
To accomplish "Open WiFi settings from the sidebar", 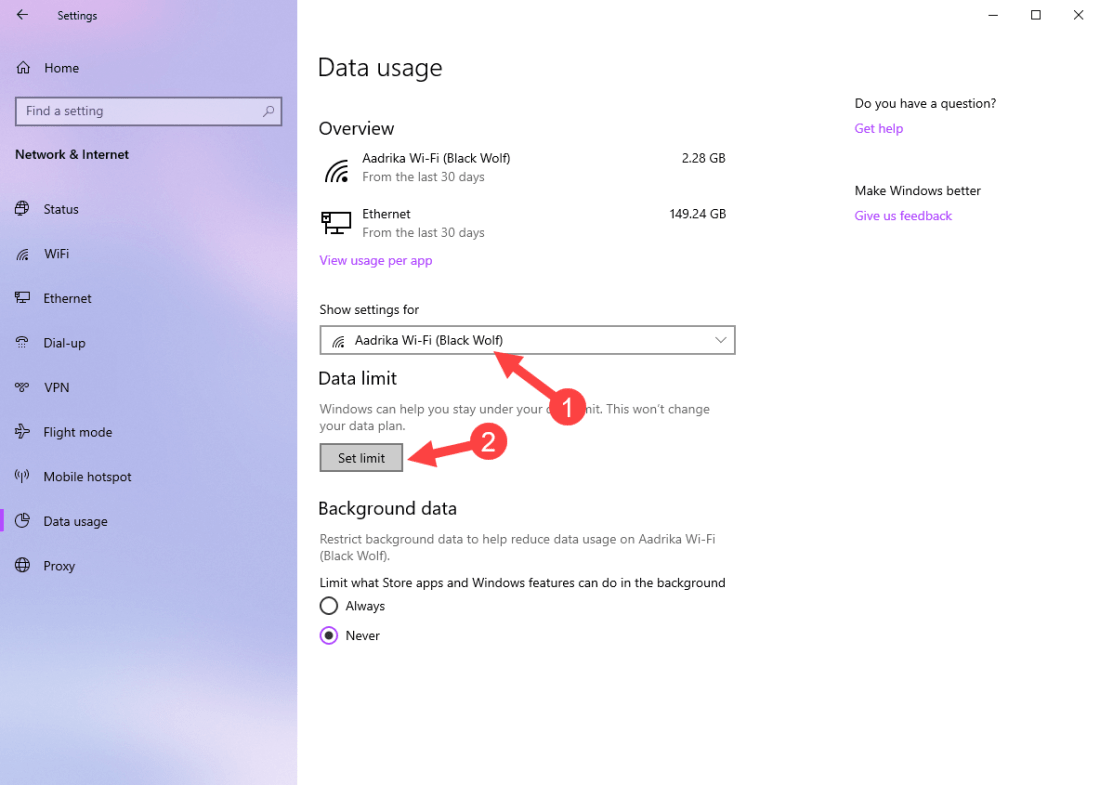I will tap(22, 254).
